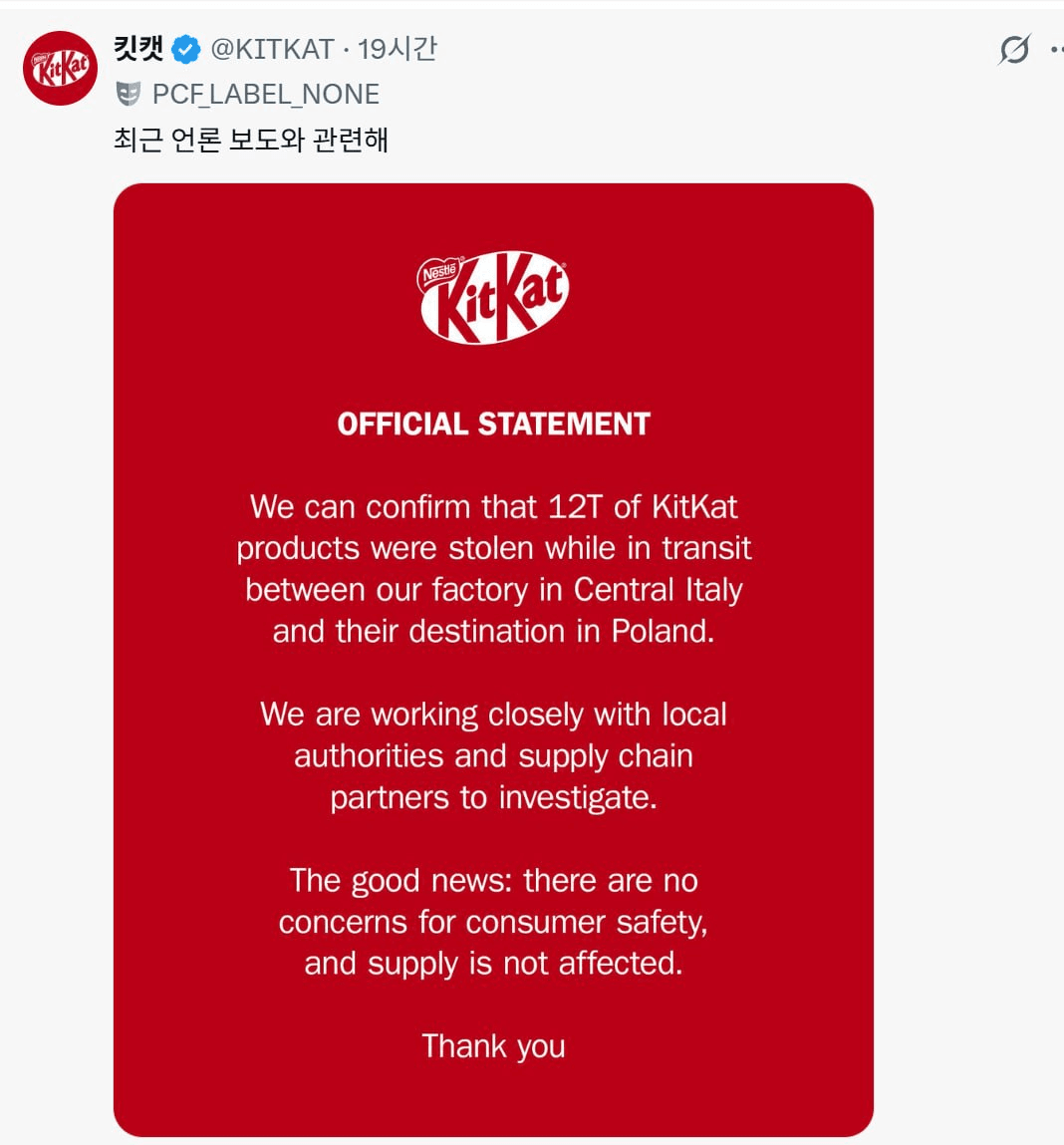Click "The good news" phrase

(x=400, y=880)
